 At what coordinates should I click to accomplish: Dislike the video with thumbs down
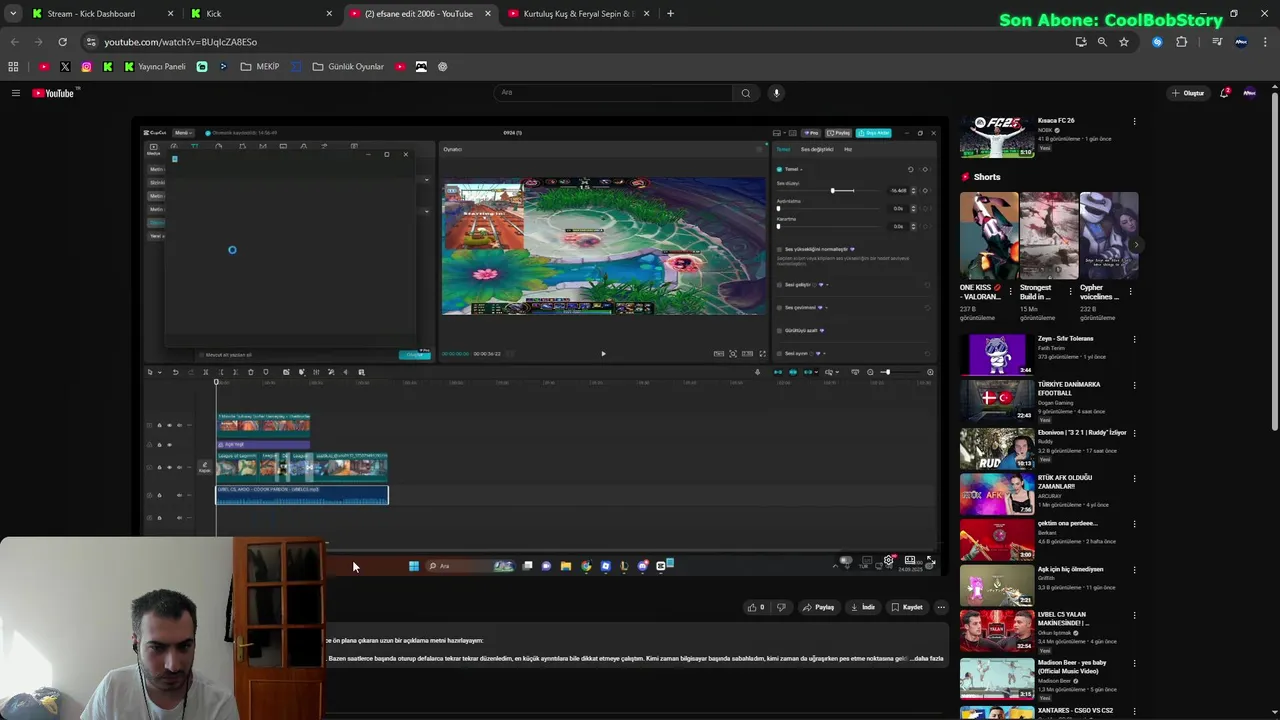781,607
